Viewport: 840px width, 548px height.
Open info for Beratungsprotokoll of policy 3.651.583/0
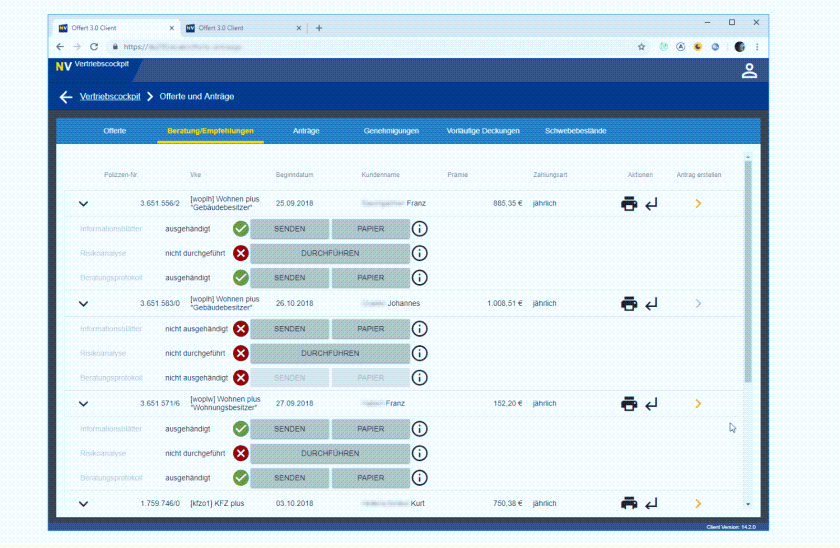[x=419, y=378]
